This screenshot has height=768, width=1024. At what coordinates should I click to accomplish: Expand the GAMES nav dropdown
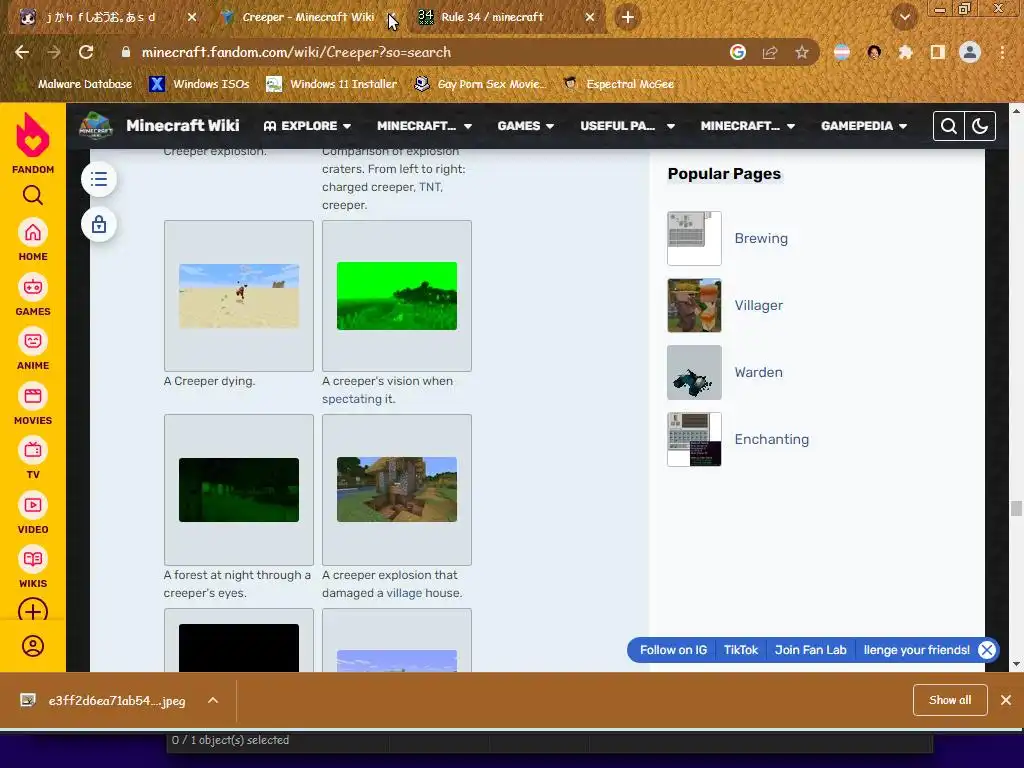(x=525, y=126)
